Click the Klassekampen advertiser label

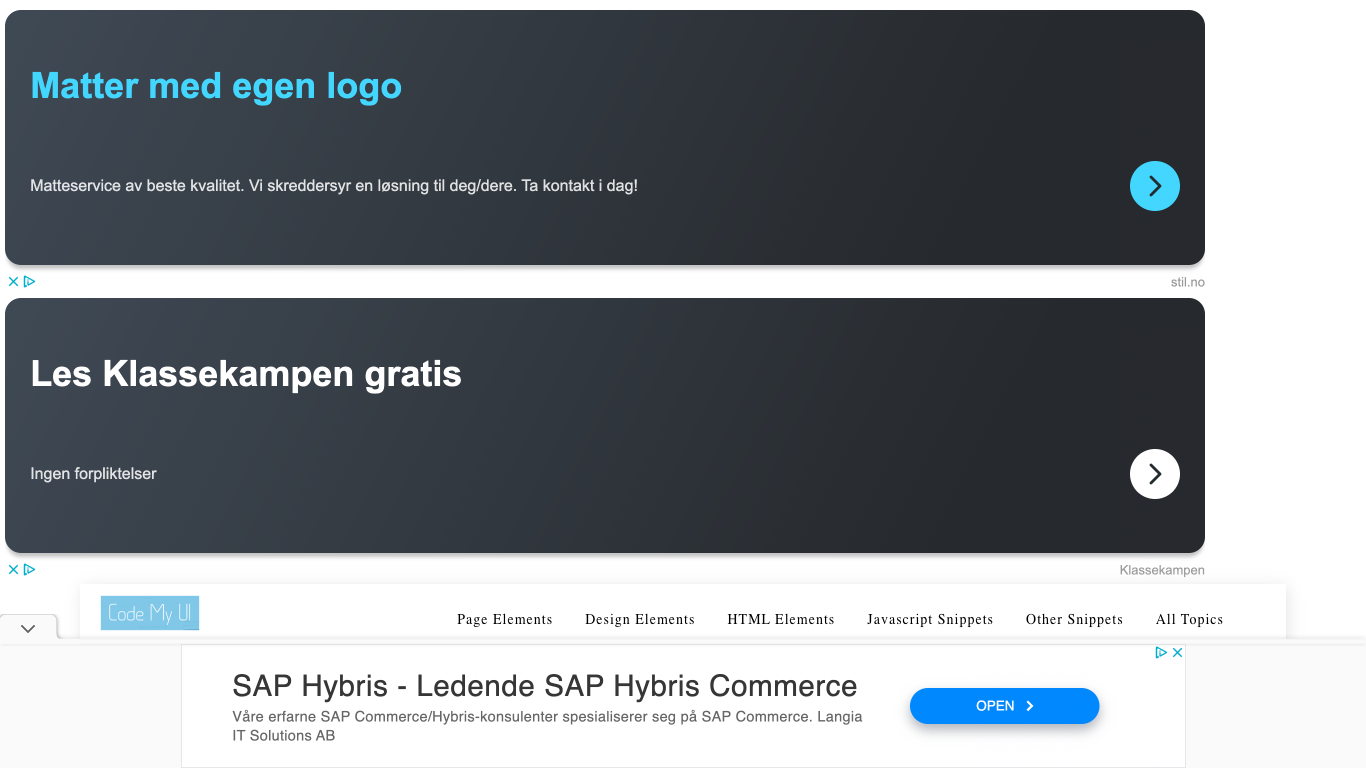(x=1162, y=570)
